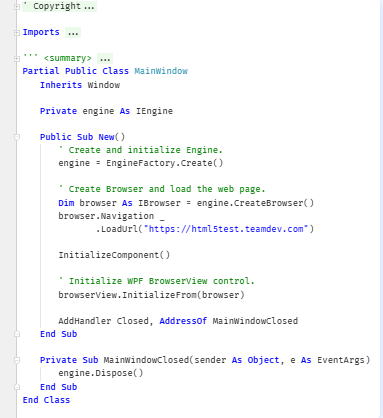Click comment 'Initialize WPF BrowserView control.'
Screen dimensions: 383x418
[x=156, y=281]
